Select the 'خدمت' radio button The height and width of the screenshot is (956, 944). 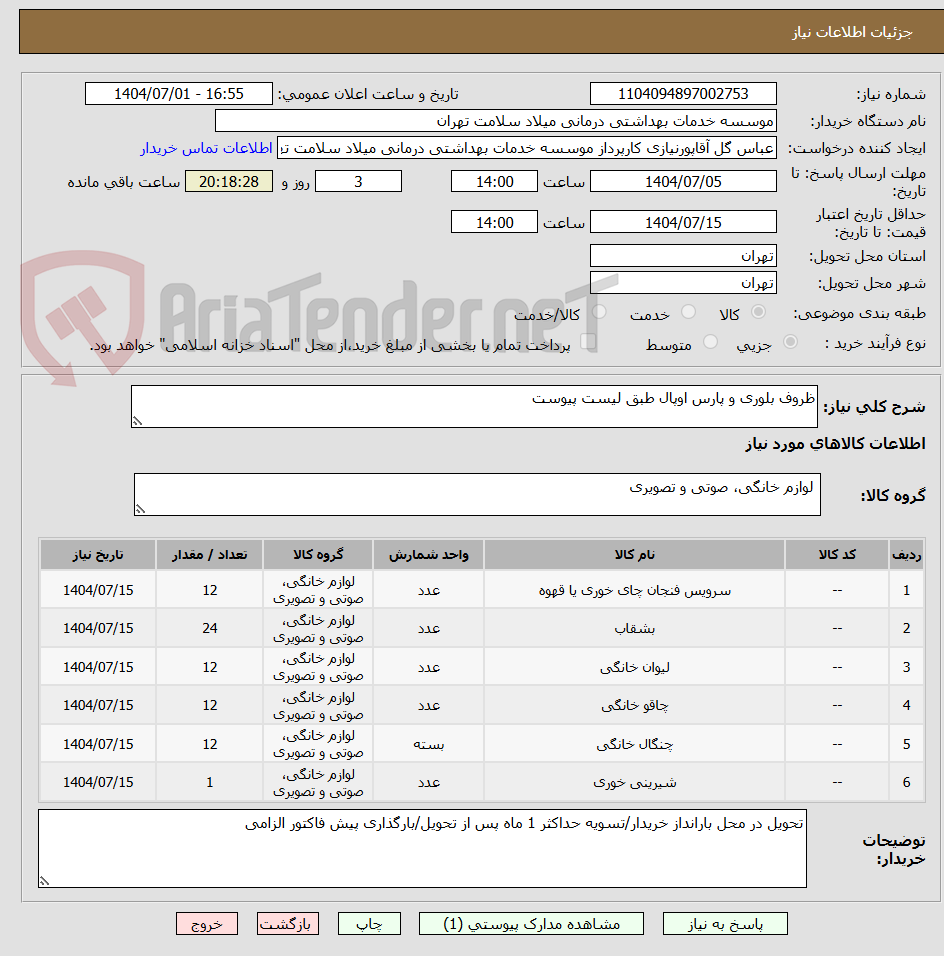click(x=688, y=312)
